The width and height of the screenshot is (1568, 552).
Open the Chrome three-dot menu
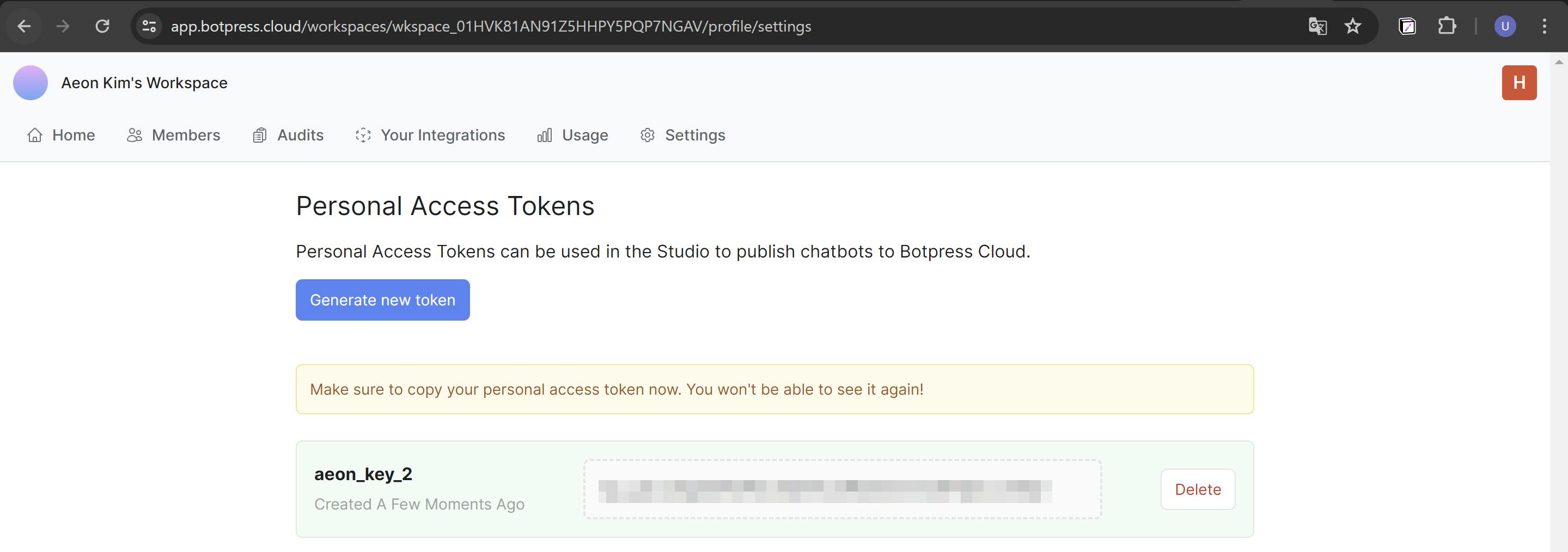click(1544, 26)
